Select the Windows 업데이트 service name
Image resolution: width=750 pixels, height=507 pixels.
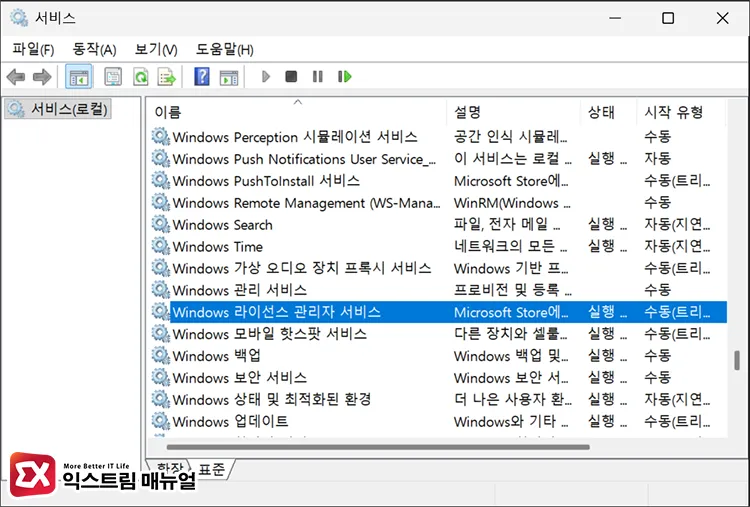(x=230, y=421)
